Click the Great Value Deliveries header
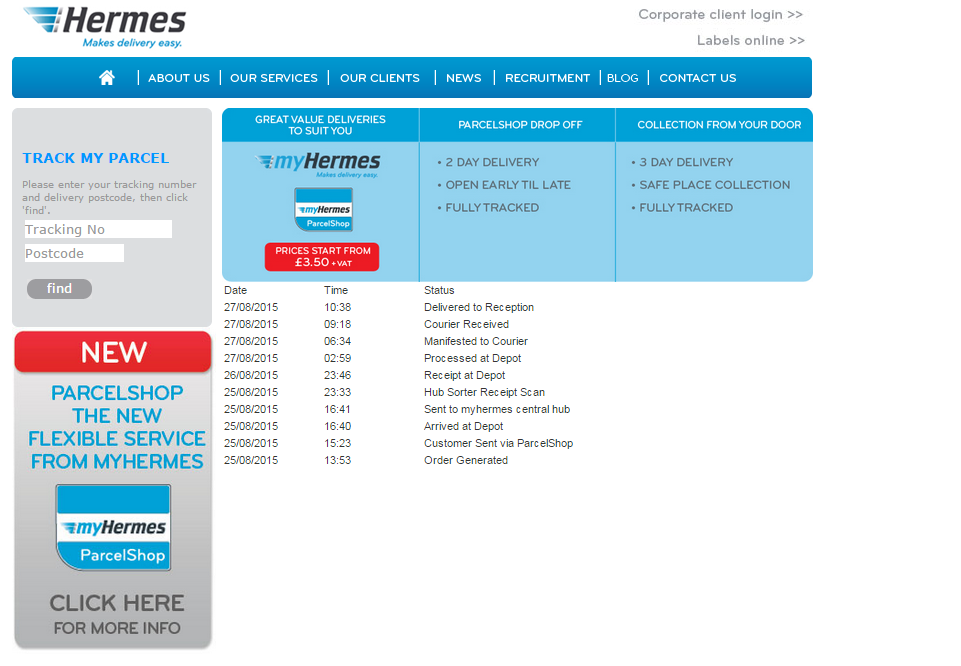This screenshot has width=961, height=666. pyautogui.click(x=321, y=125)
